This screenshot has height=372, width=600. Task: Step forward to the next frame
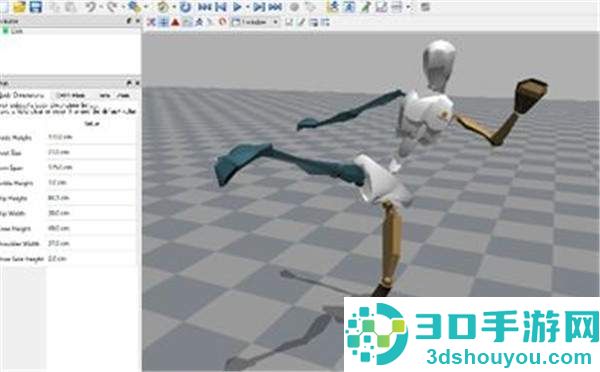pyautogui.click(x=259, y=7)
